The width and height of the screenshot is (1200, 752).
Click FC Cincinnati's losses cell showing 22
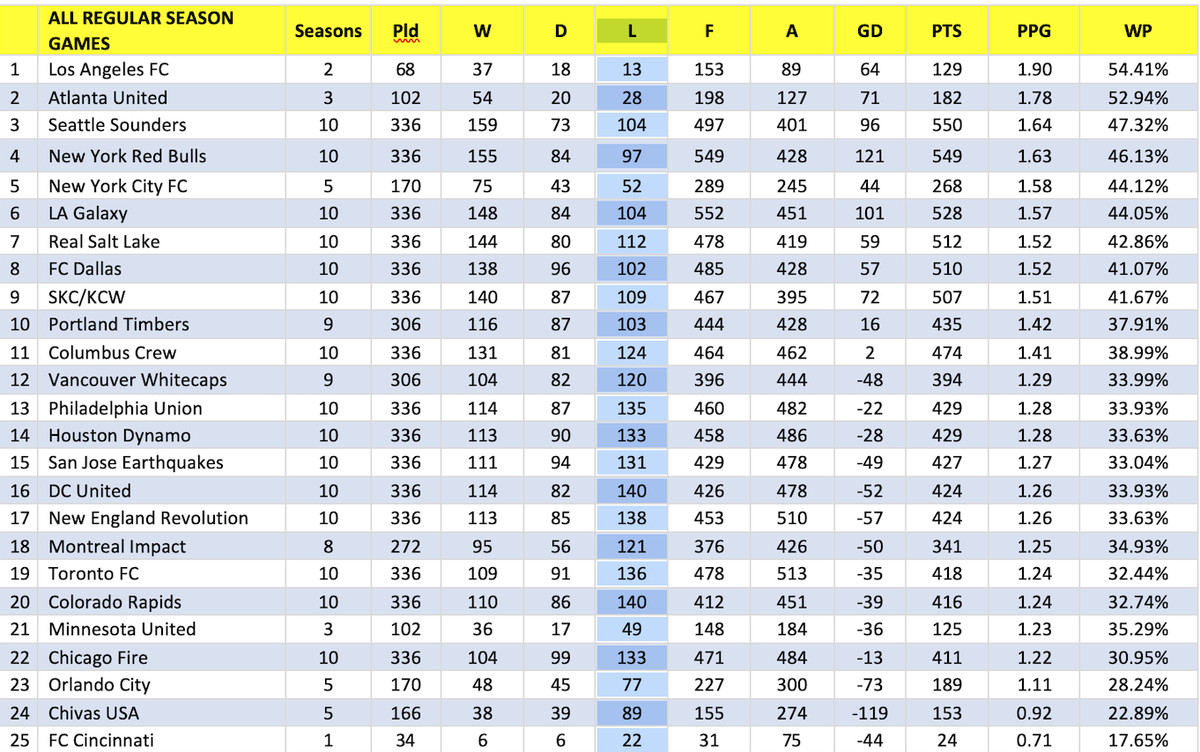coord(631,740)
